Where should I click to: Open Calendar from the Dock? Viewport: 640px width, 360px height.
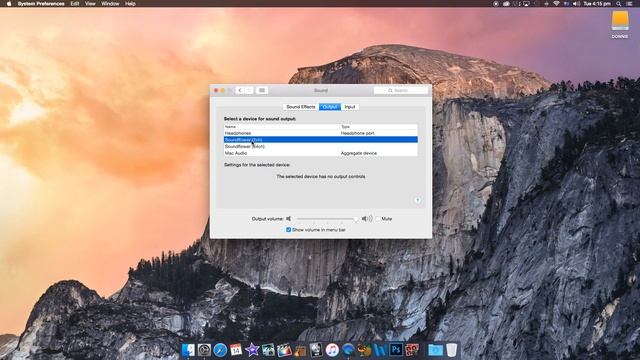tap(236, 350)
